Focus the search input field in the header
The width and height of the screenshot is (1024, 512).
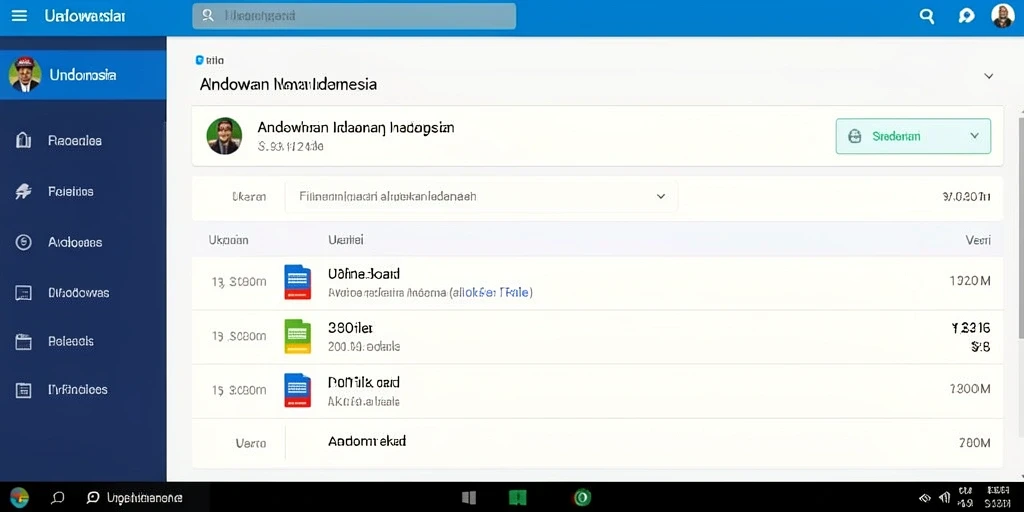[354, 16]
